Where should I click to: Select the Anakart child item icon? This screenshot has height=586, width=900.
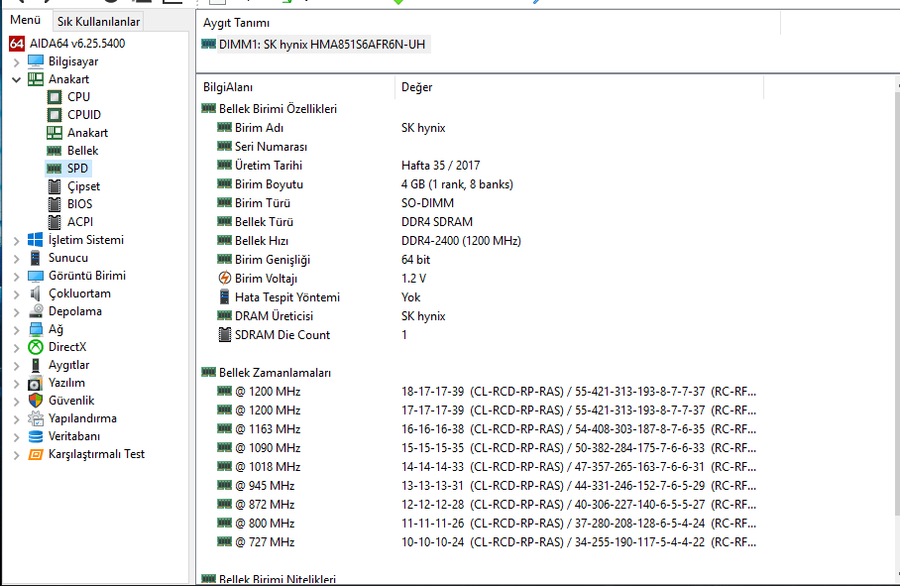[55, 133]
